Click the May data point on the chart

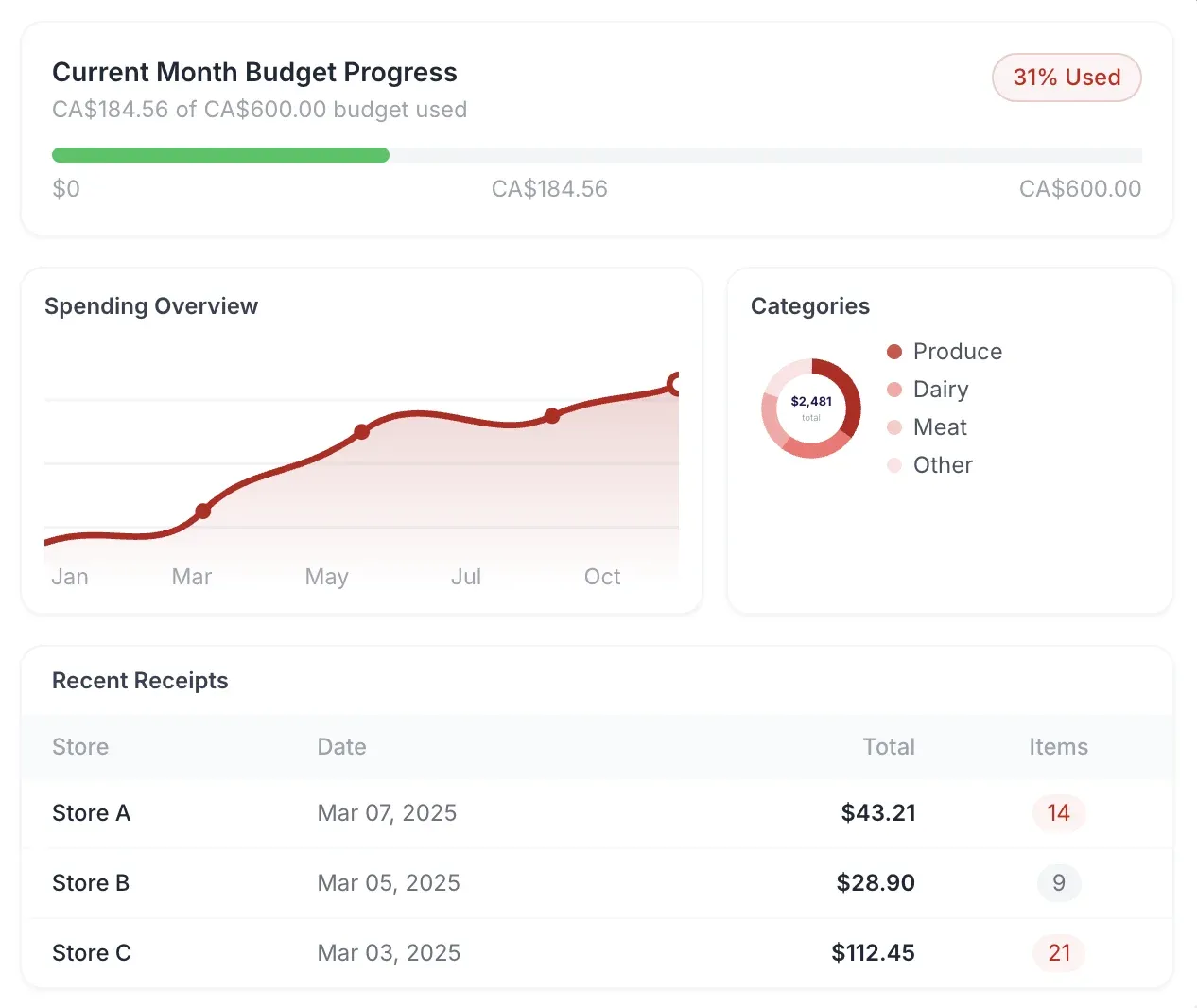tap(361, 432)
